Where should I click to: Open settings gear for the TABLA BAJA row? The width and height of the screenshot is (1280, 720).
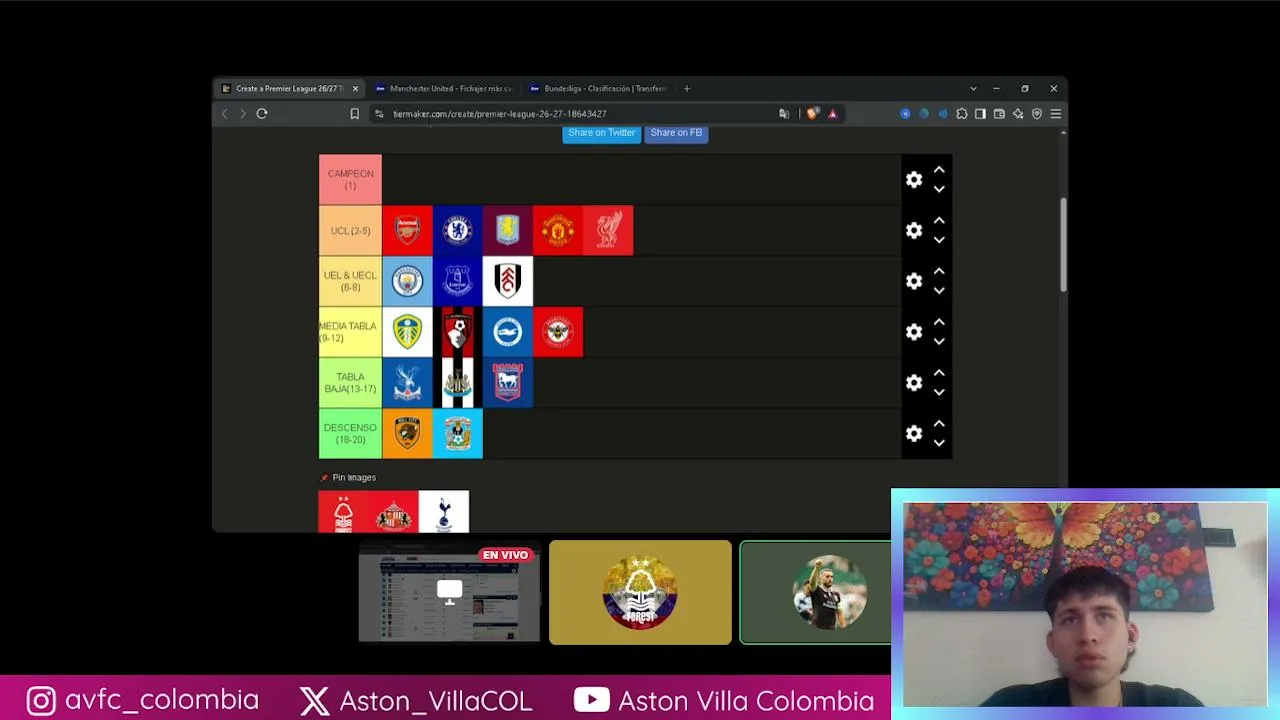click(x=914, y=383)
